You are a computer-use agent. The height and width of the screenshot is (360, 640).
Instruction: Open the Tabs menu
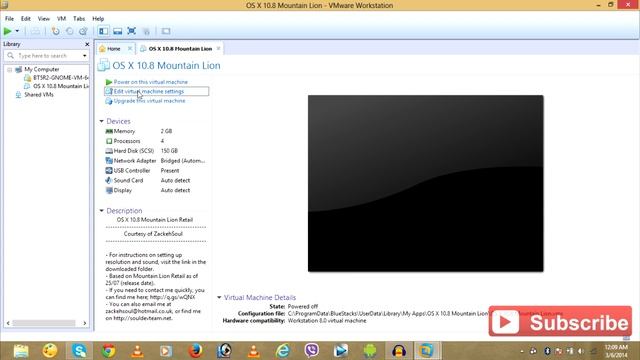pyautogui.click(x=79, y=19)
